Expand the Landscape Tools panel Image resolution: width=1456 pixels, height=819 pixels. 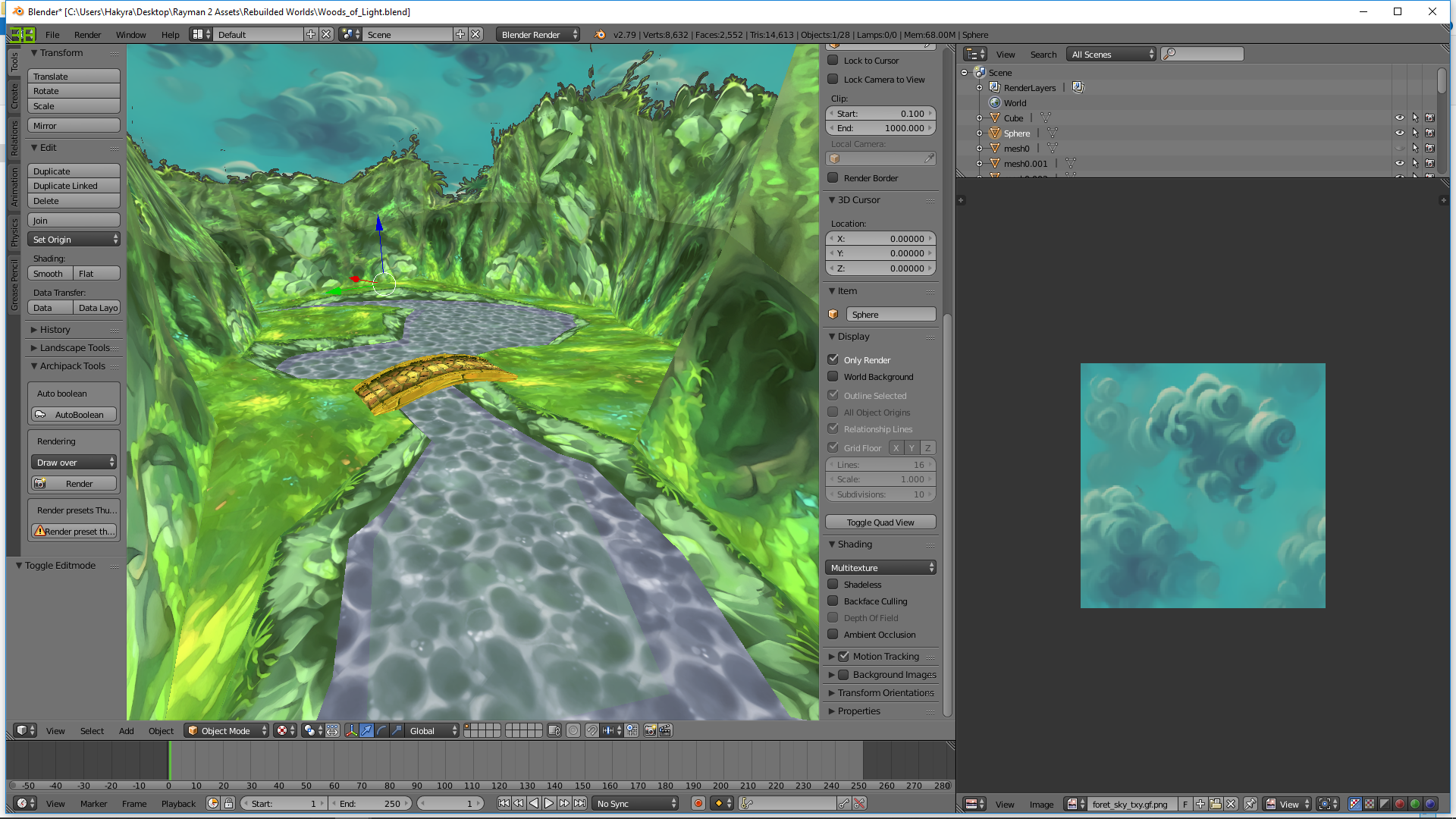pos(74,347)
